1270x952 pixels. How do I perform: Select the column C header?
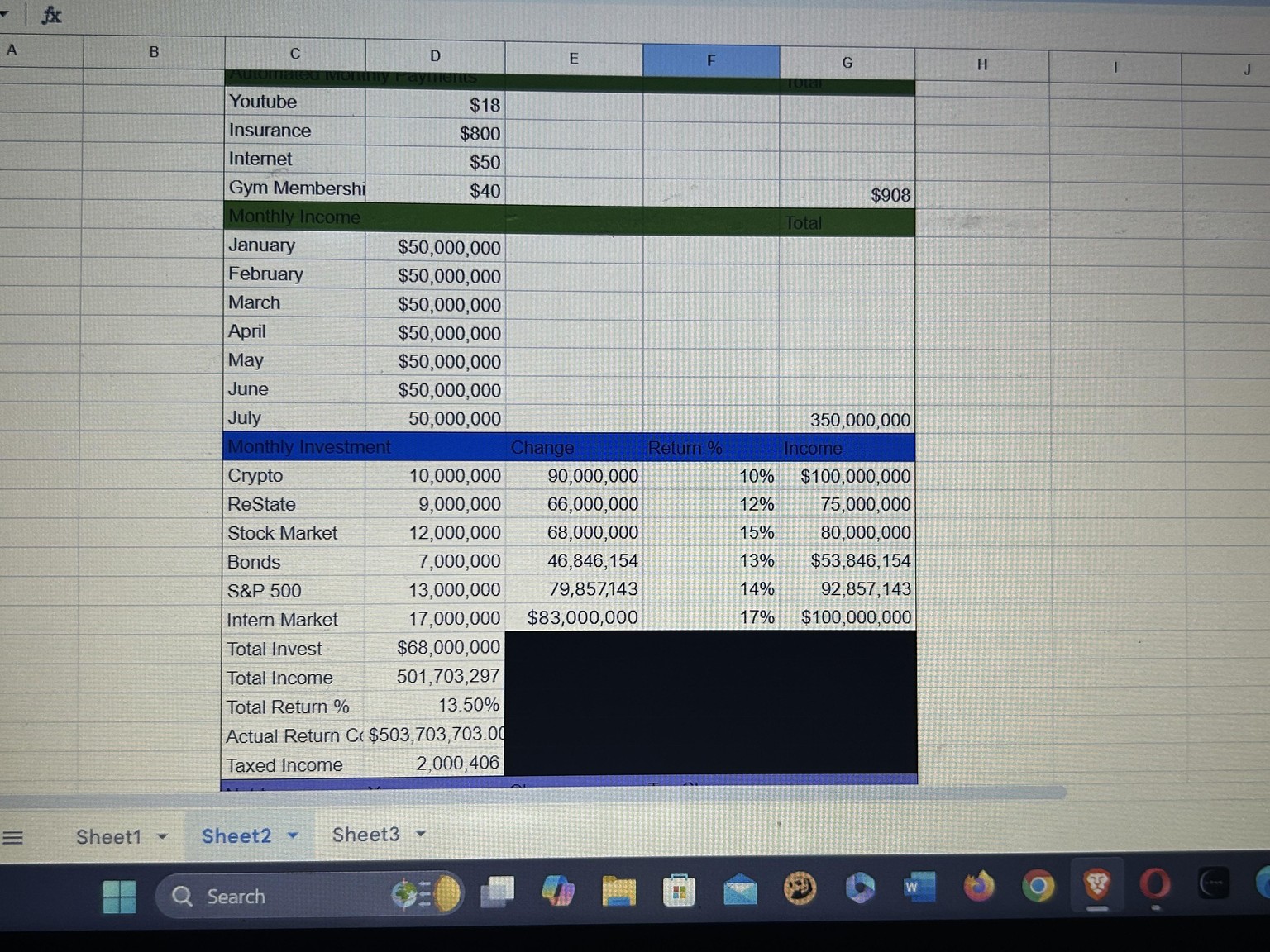tap(295, 54)
